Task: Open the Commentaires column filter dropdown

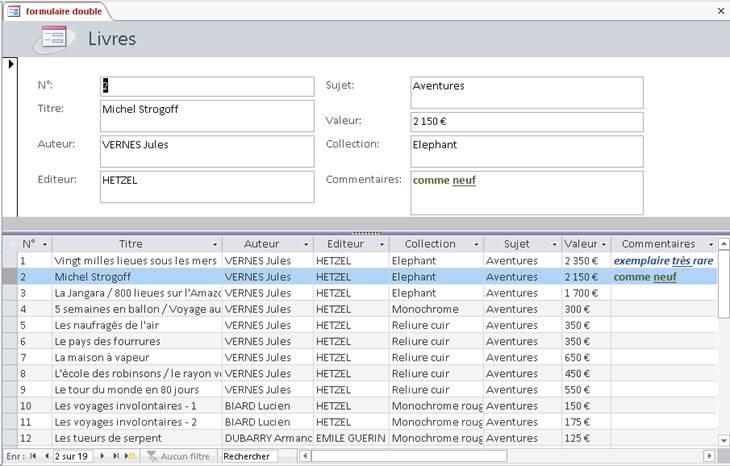Action: pyautogui.click(x=711, y=244)
